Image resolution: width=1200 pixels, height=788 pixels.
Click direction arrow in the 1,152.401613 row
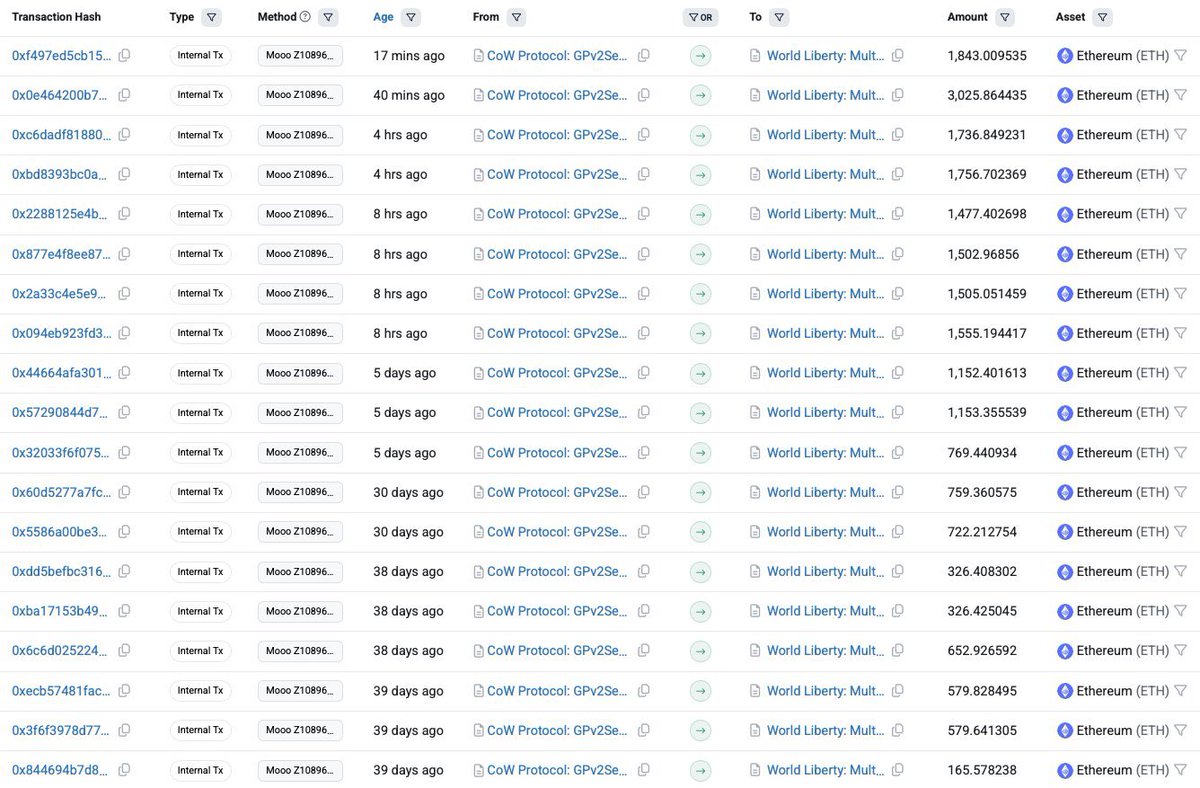point(701,373)
